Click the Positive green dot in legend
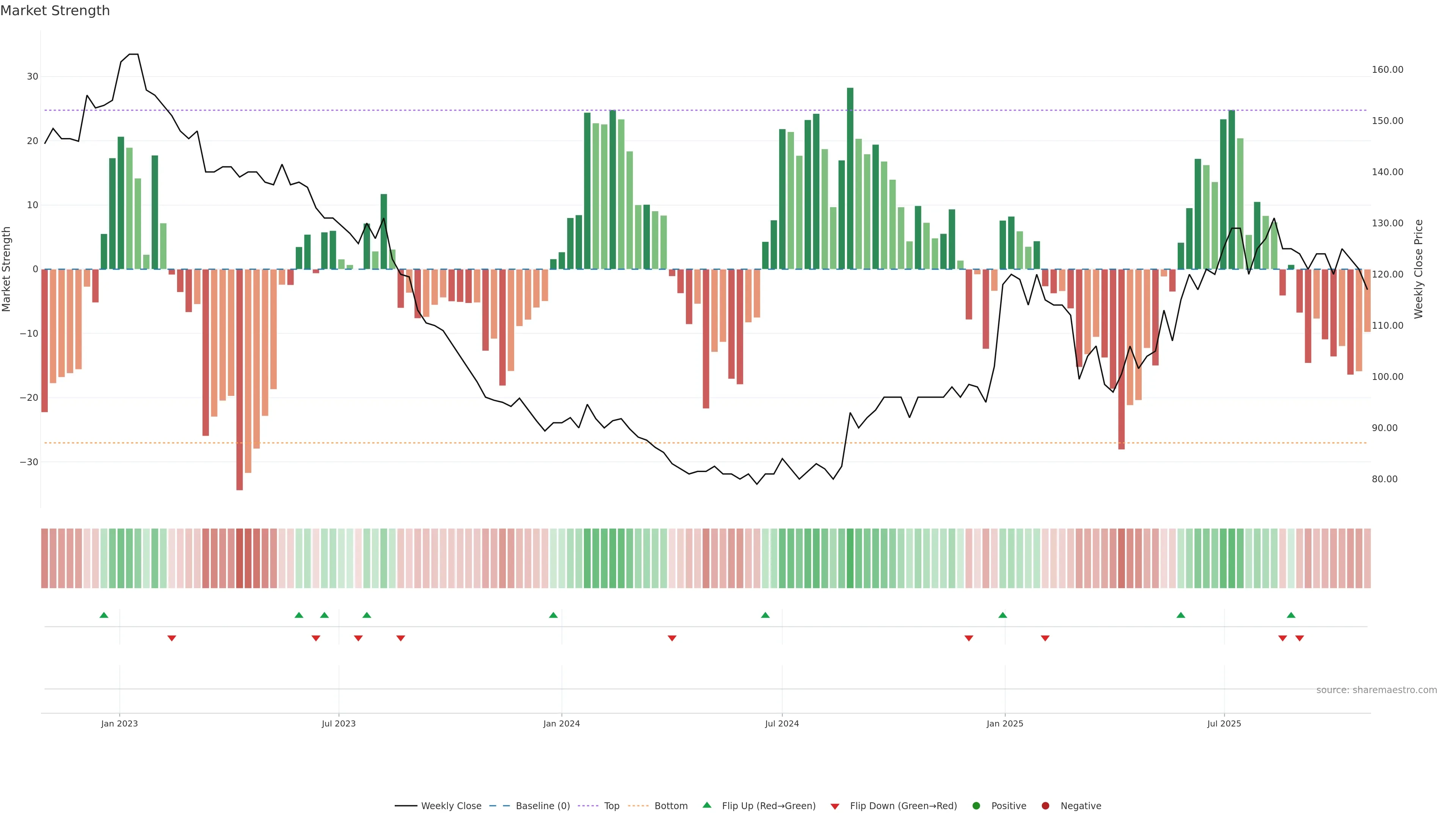This screenshot has width=1456, height=819. (x=976, y=806)
